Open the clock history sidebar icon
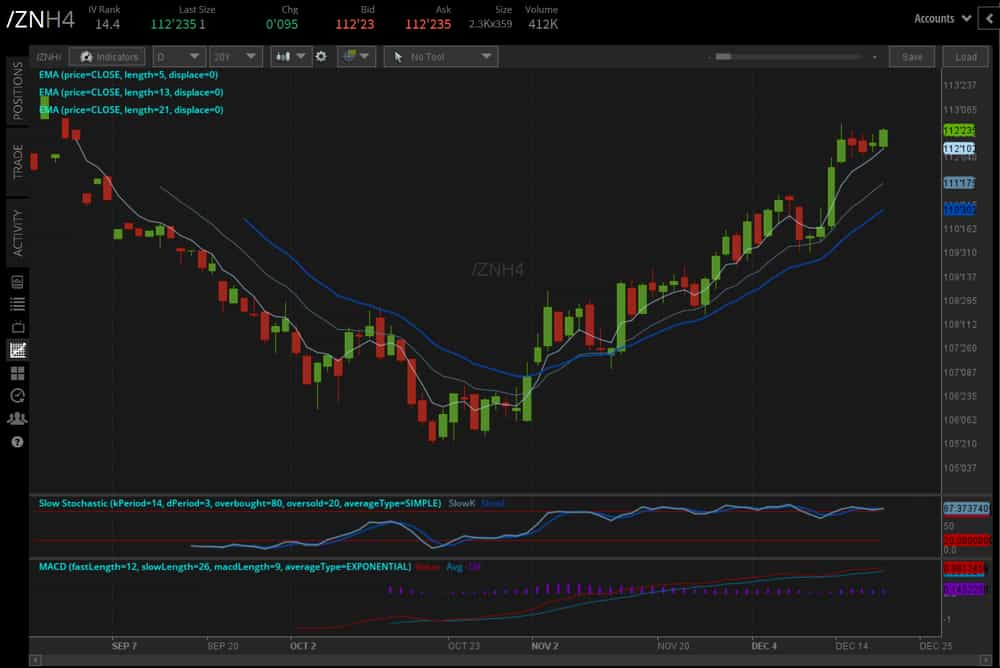1000x668 pixels. click(17, 396)
